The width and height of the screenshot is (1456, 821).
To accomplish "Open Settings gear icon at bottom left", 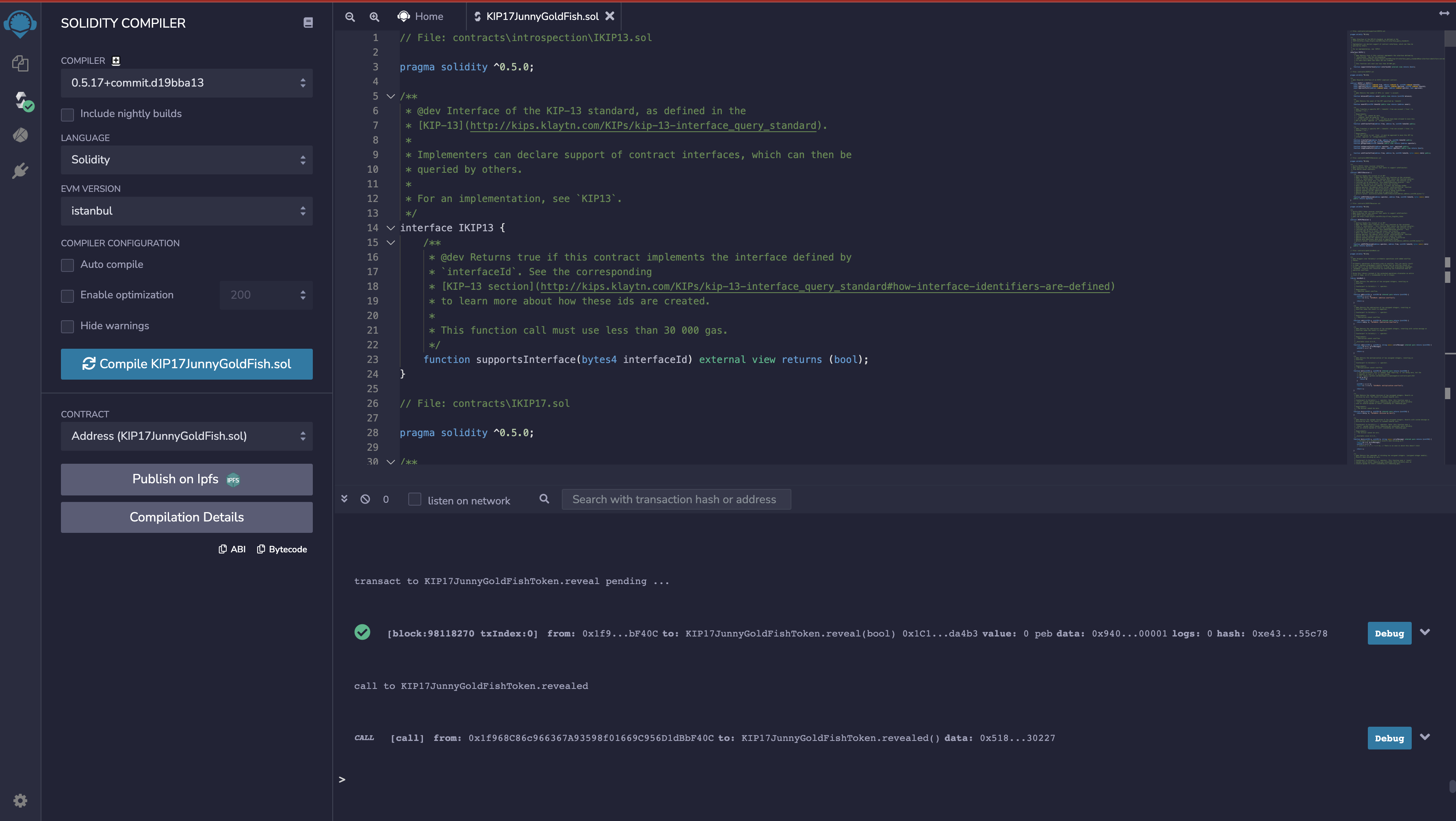I will click(x=20, y=800).
